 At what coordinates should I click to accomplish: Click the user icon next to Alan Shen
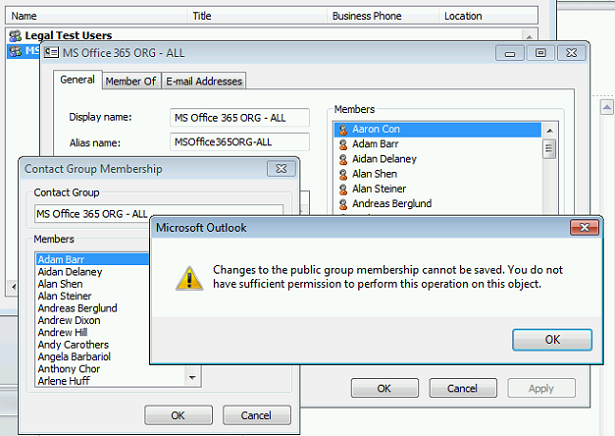pyautogui.click(x=343, y=174)
